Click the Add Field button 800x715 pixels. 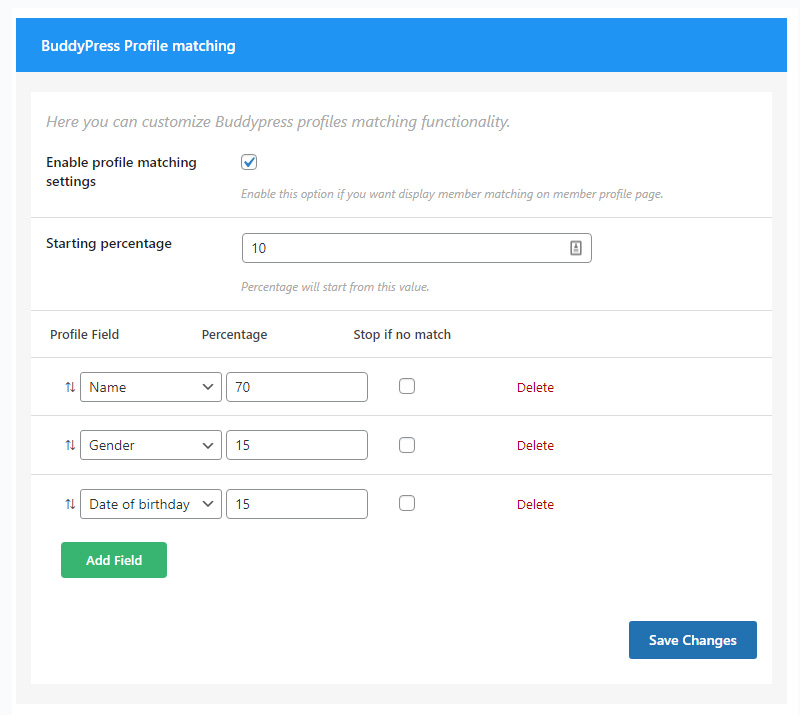(114, 560)
